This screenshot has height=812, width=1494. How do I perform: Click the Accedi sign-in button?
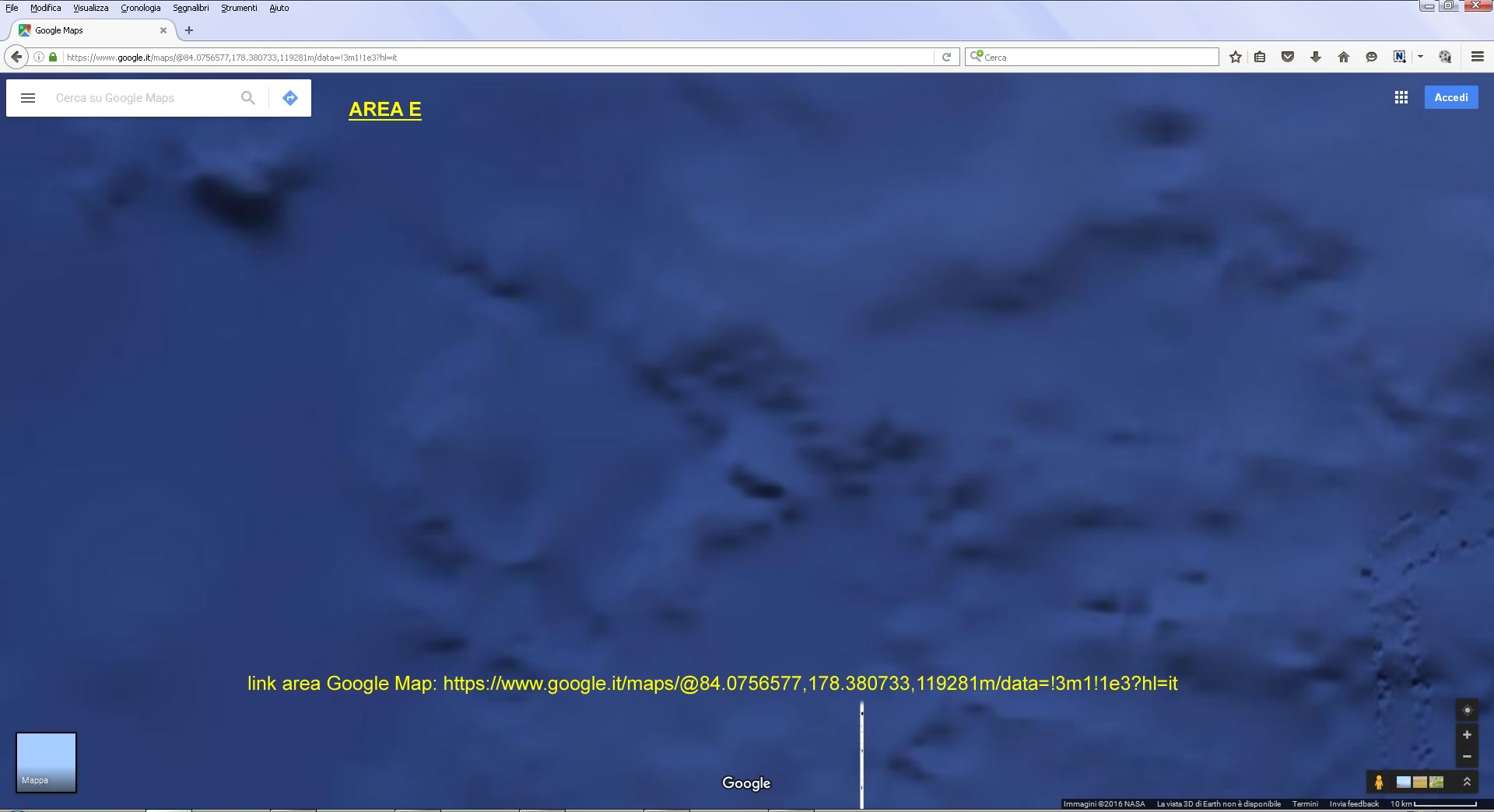click(x=1451, y=97)
